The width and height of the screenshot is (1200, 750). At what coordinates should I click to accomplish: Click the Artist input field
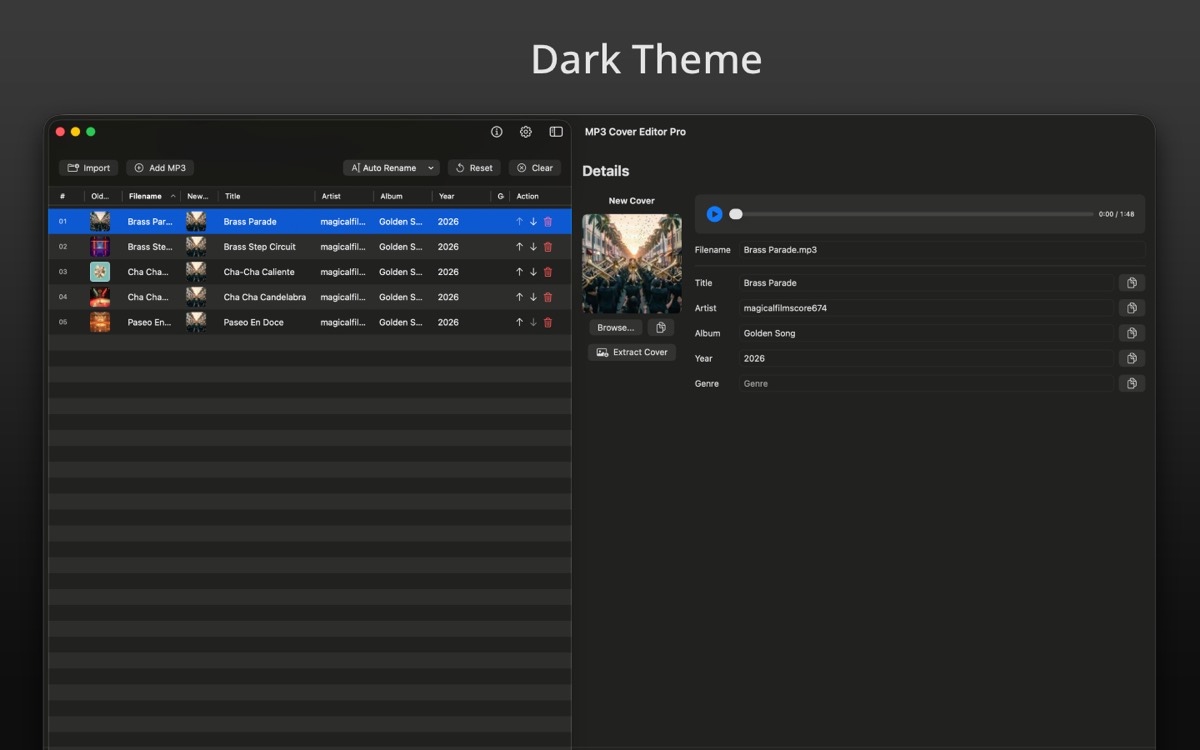click(926, 308)
